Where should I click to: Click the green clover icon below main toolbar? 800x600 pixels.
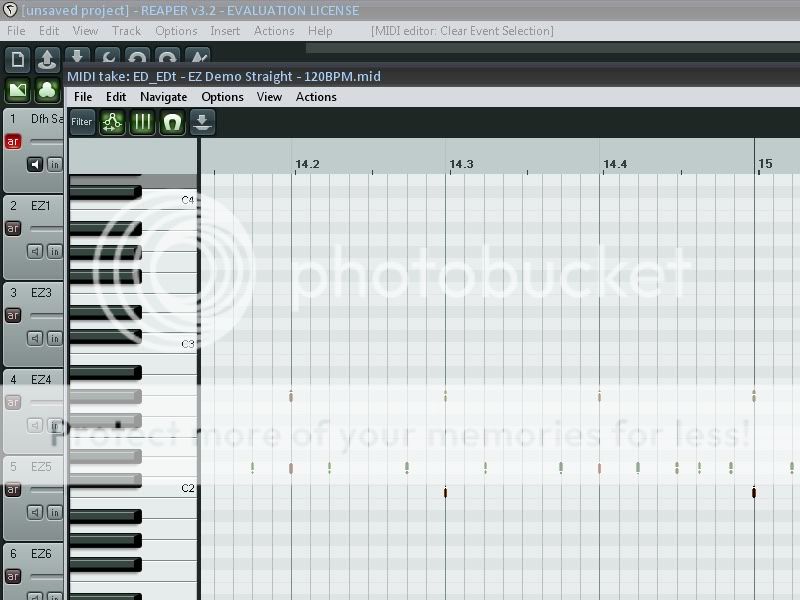pos(47,90)
